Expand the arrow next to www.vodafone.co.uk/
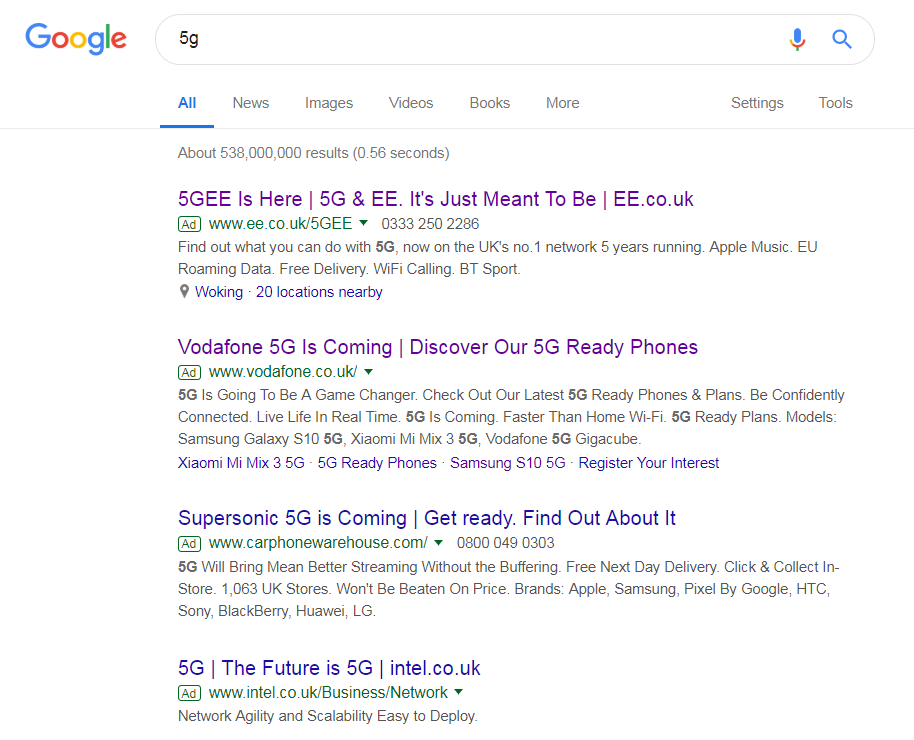Image resolution: width=914 pixels, height=740 pixels. [368, 371]
